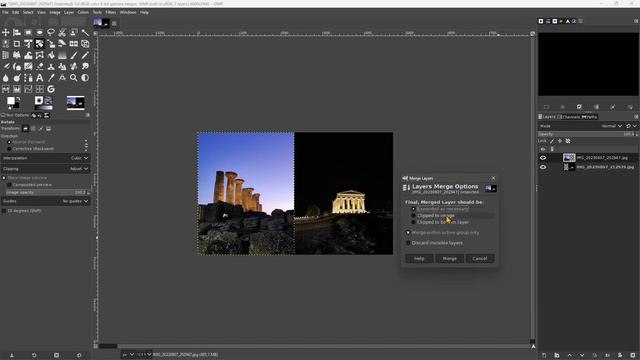Open the Clipping dropdown

pyautogui.click(x=45, y=169)
